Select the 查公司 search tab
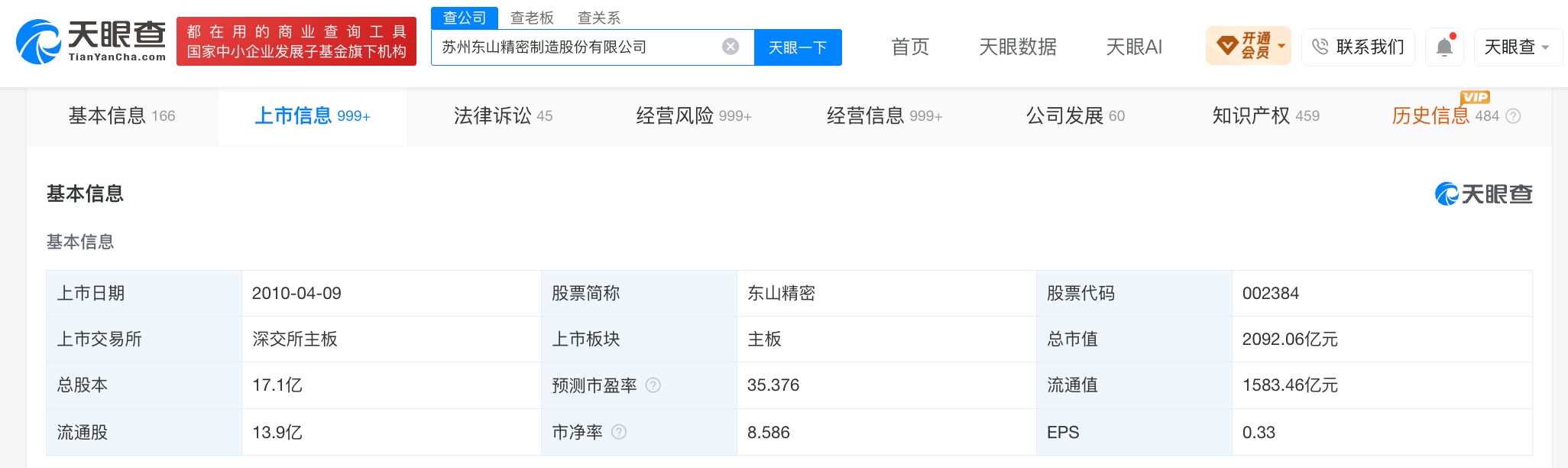Screen dimensions: 1568x468 point(465,18)
